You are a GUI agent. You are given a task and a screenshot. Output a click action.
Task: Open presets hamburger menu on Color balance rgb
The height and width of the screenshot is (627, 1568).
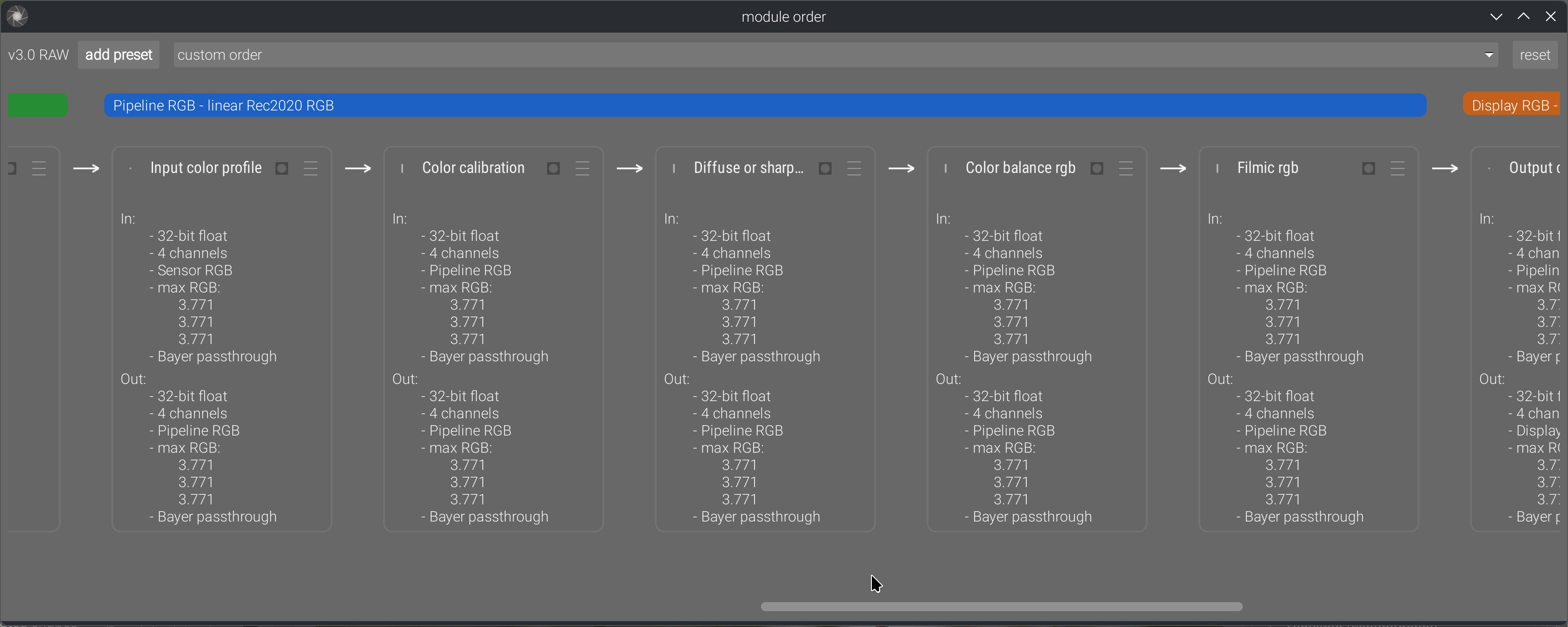pos(1126,168)
